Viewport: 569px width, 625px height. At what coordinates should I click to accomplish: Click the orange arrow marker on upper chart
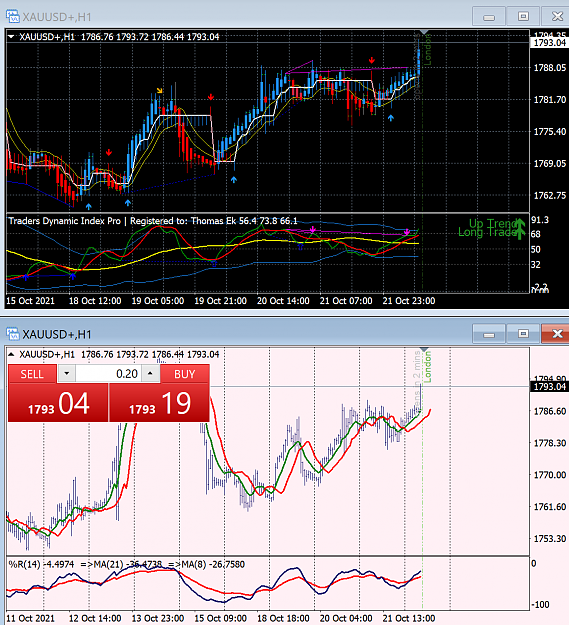pos(159,91)
